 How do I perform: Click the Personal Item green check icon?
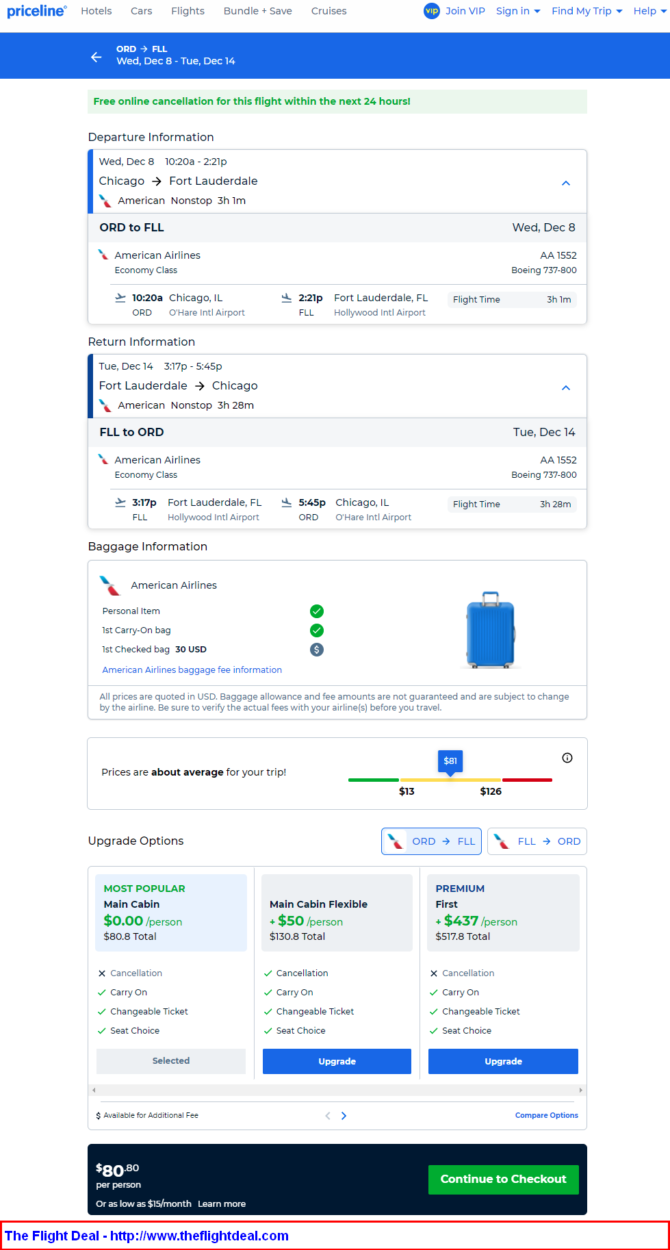[316, 611]
